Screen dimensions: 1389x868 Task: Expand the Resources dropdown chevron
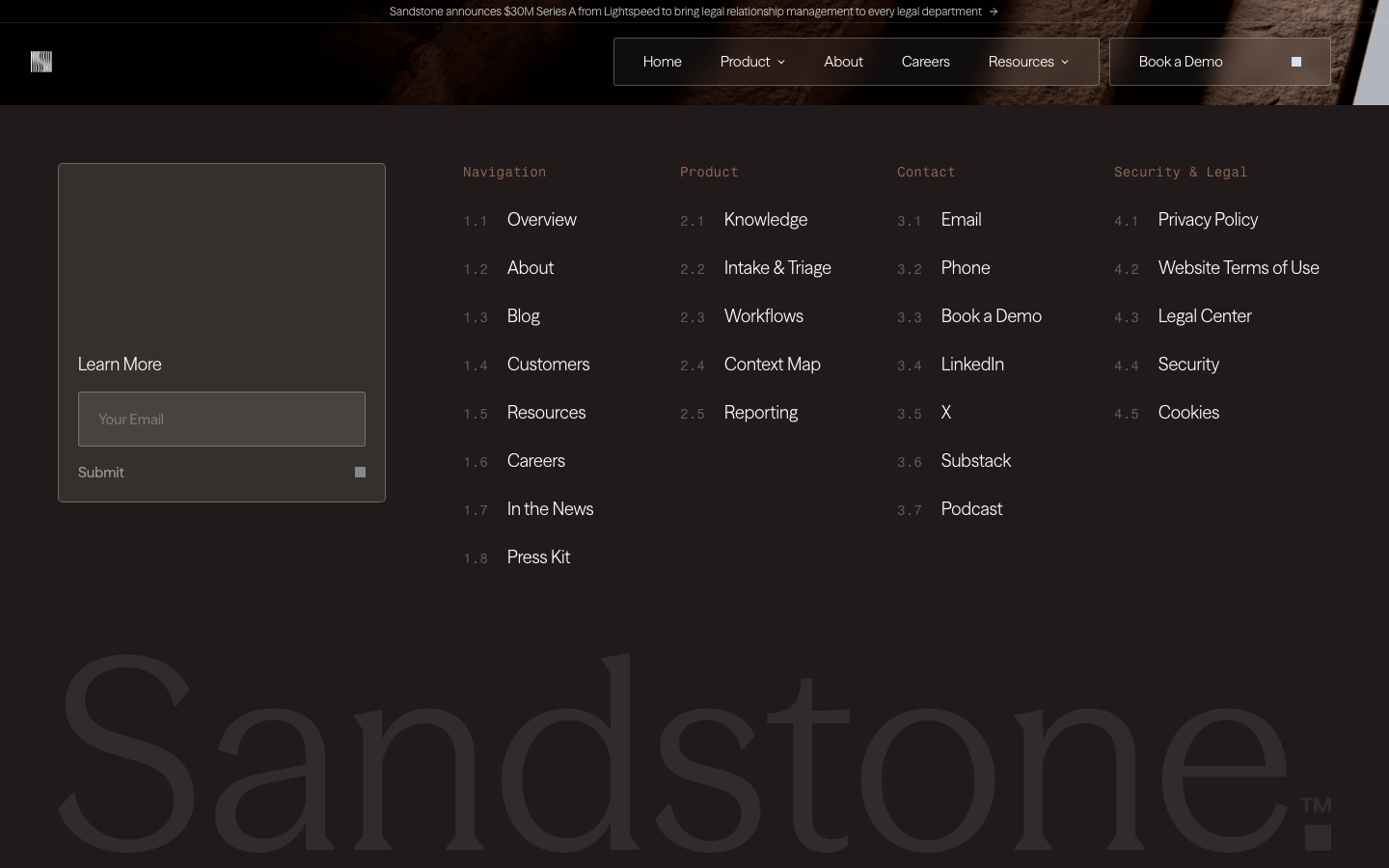click(1065, 62)
